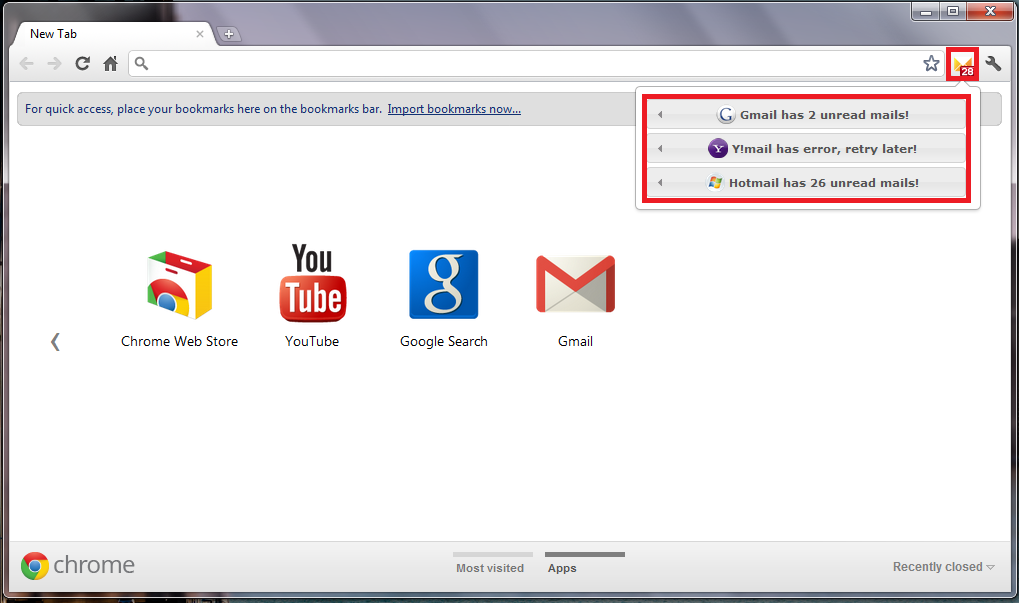Open Hotmail has 26 unread mails entry
The image size is (1019, 603).
806,183
